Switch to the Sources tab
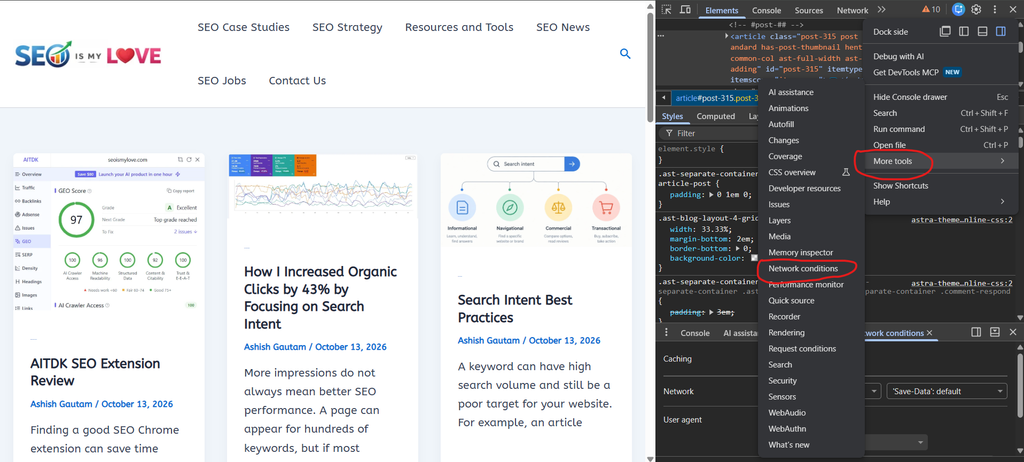 [x=808, y=10]
